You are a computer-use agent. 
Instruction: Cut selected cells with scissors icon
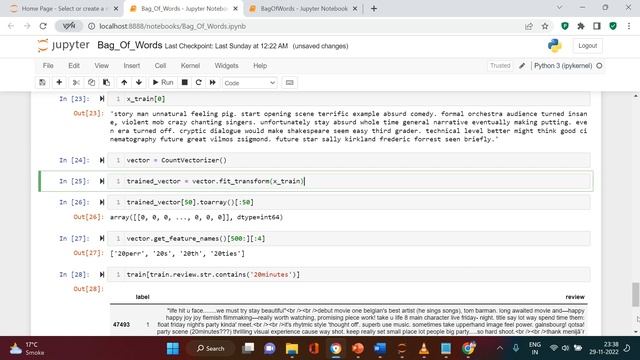pos(76,82)
